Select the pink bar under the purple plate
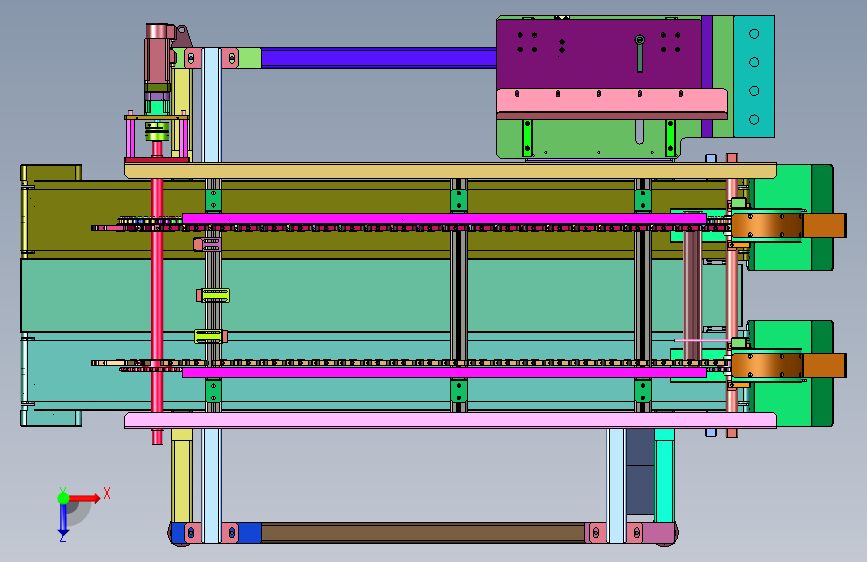Image resolution: width=867 pixels, height=562 pixels. 612,100
